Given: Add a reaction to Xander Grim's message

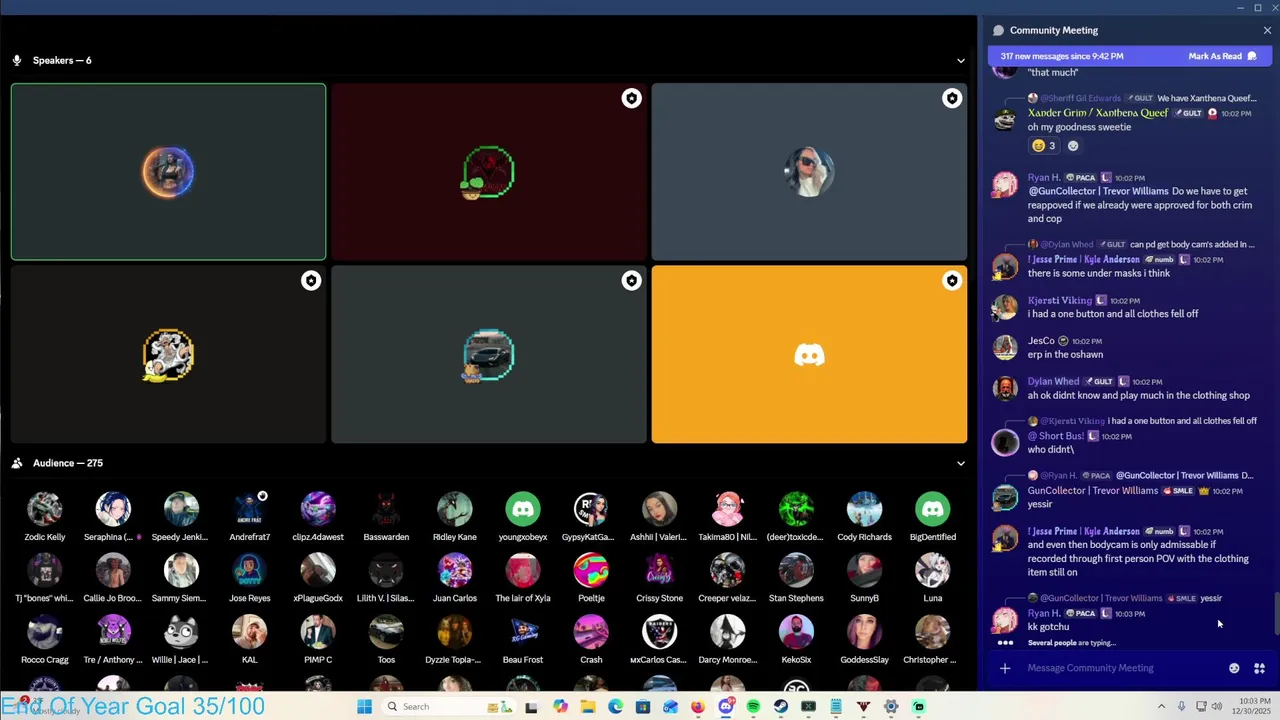Looking at the screenshot, I should tap(1073, 146).
